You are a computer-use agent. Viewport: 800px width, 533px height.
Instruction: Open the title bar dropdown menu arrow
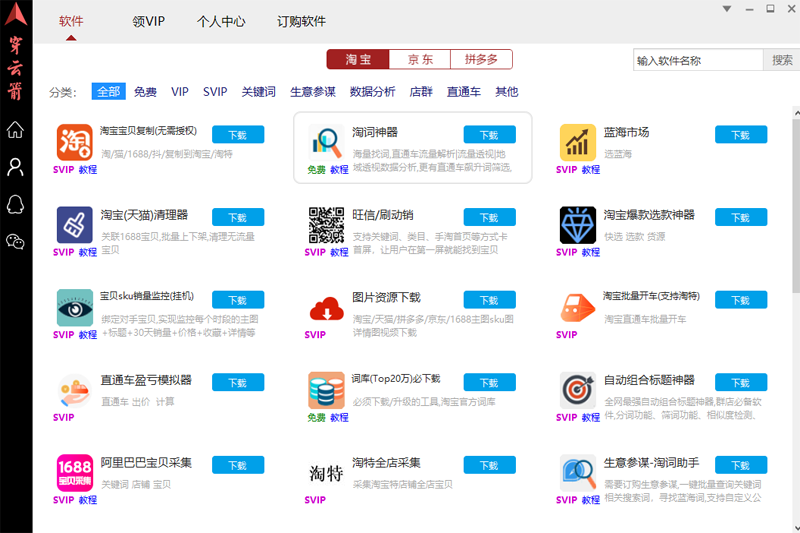[728, 9]
